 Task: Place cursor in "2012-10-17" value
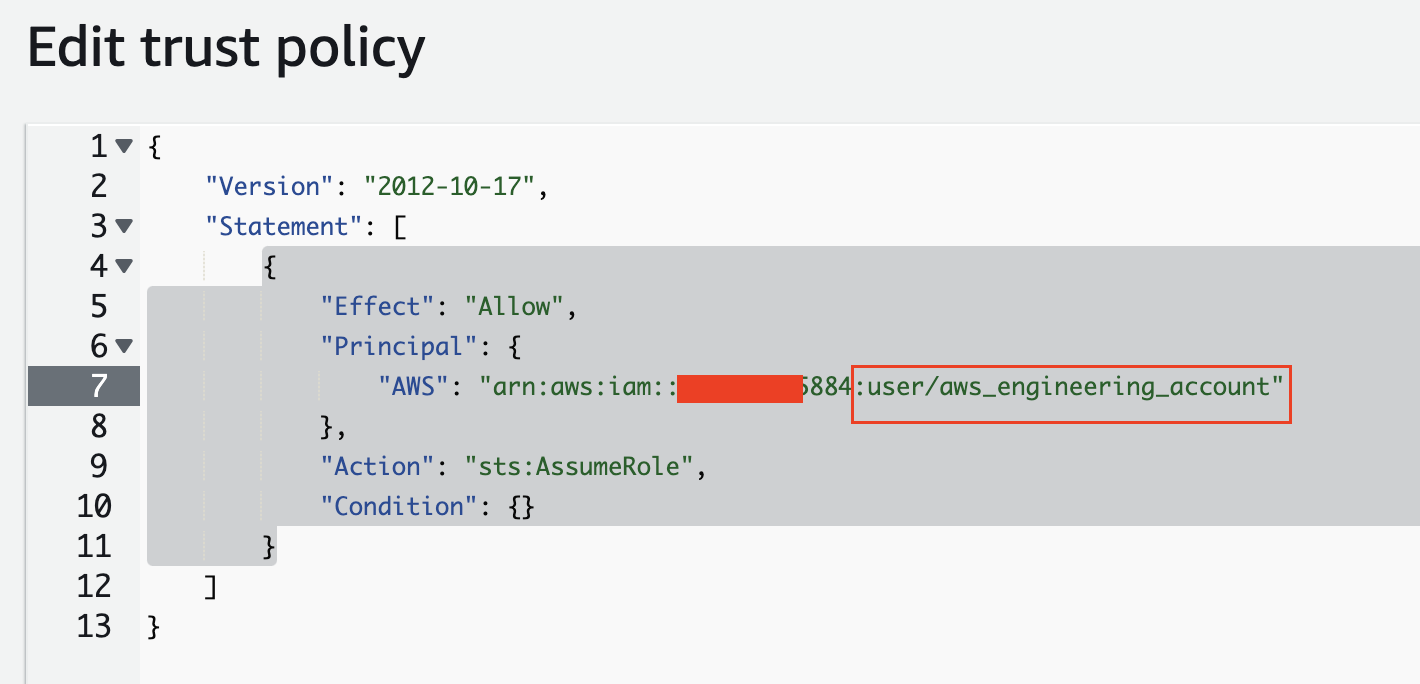point(454,186)
